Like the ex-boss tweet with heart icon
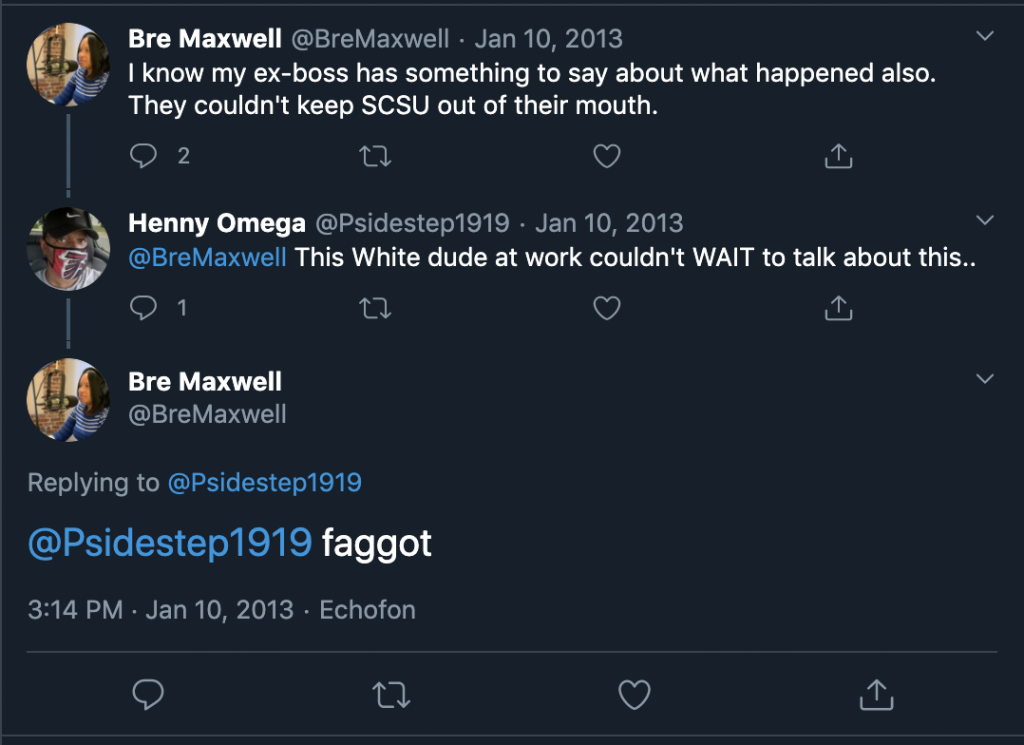1024x745 pixels. pos(607,156)
